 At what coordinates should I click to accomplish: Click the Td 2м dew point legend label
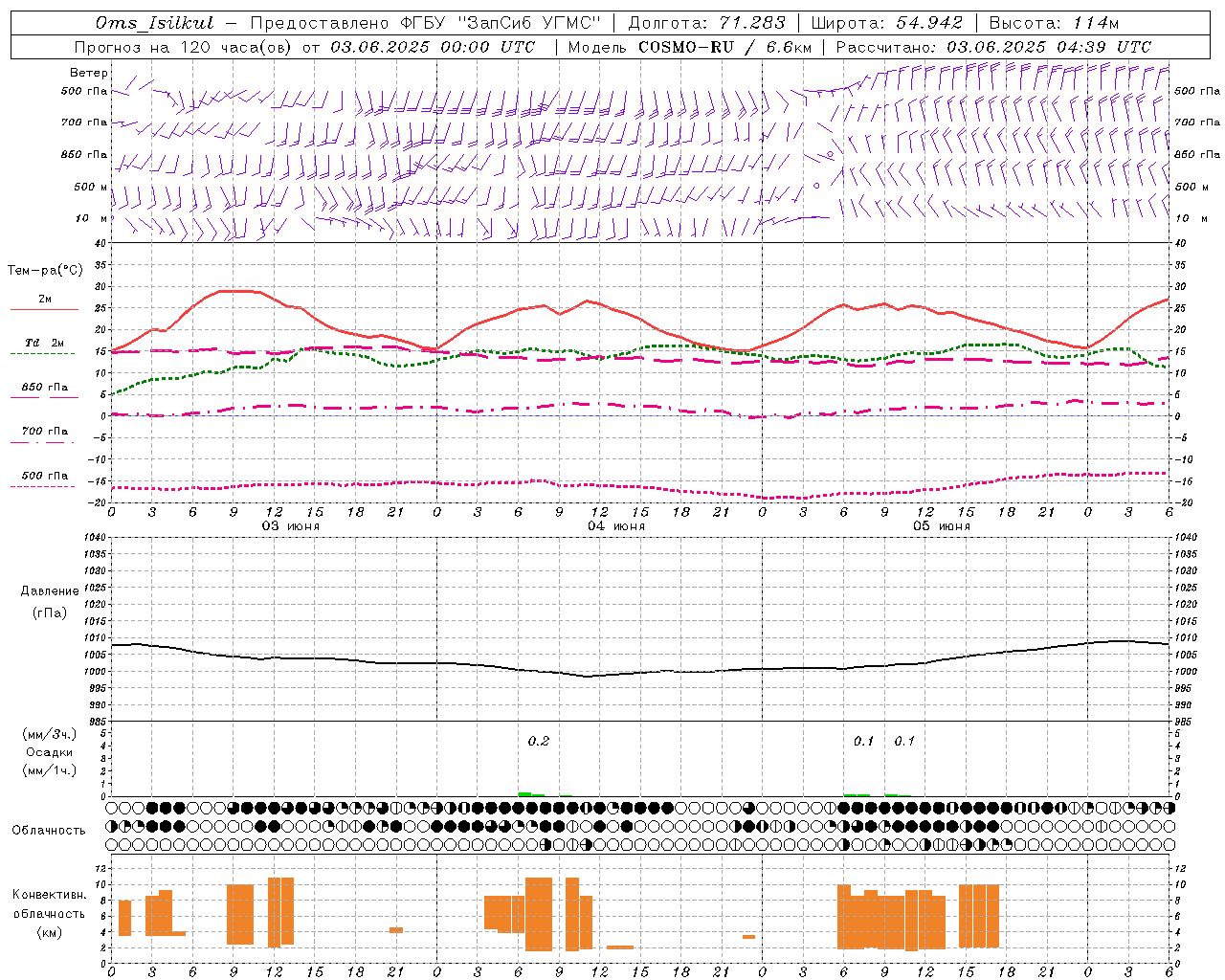point(45,343)
